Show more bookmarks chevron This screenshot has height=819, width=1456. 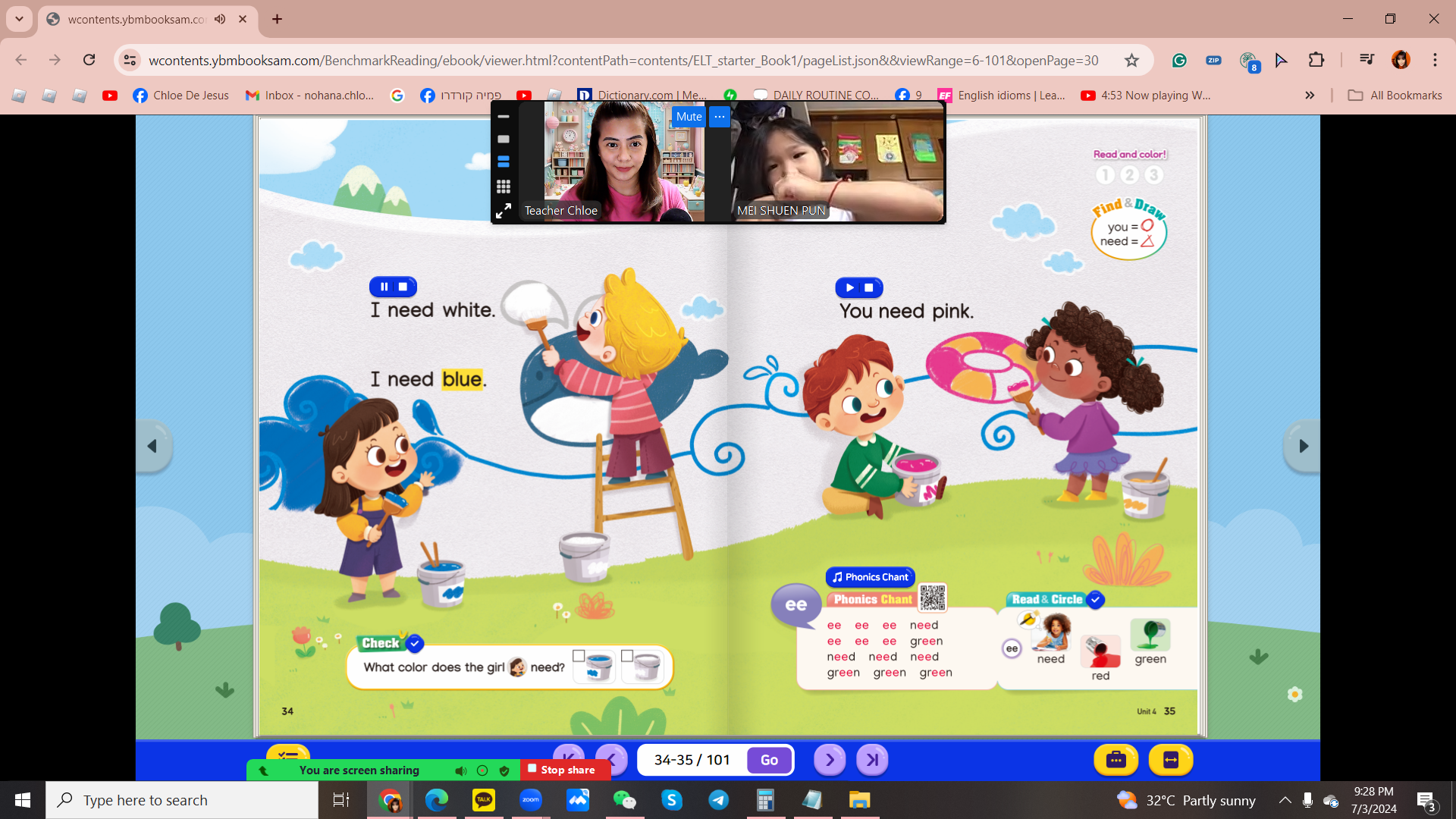click(x=1310, y=95)
